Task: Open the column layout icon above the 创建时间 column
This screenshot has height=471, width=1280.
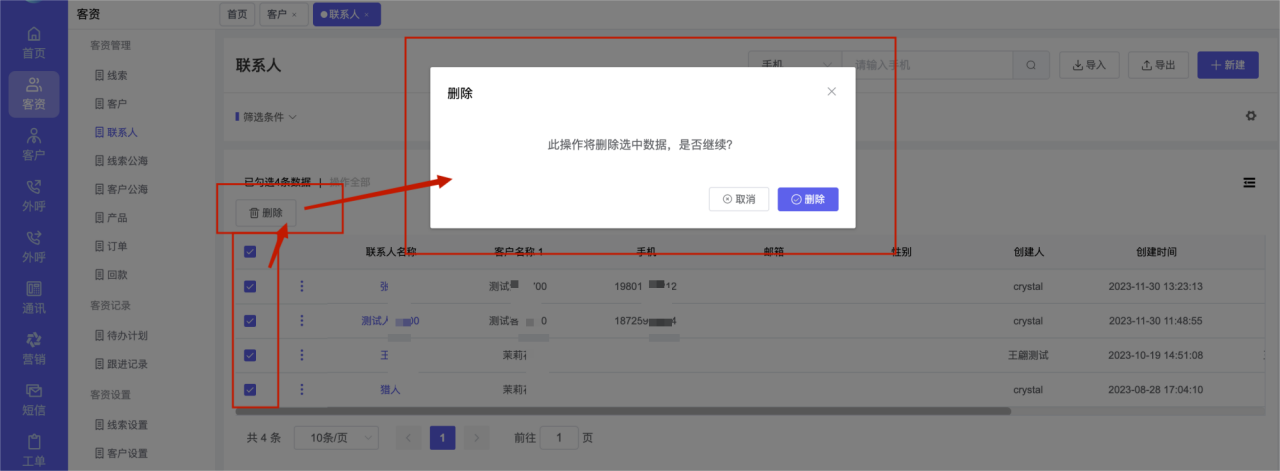Action: [x=1249, y=182]
